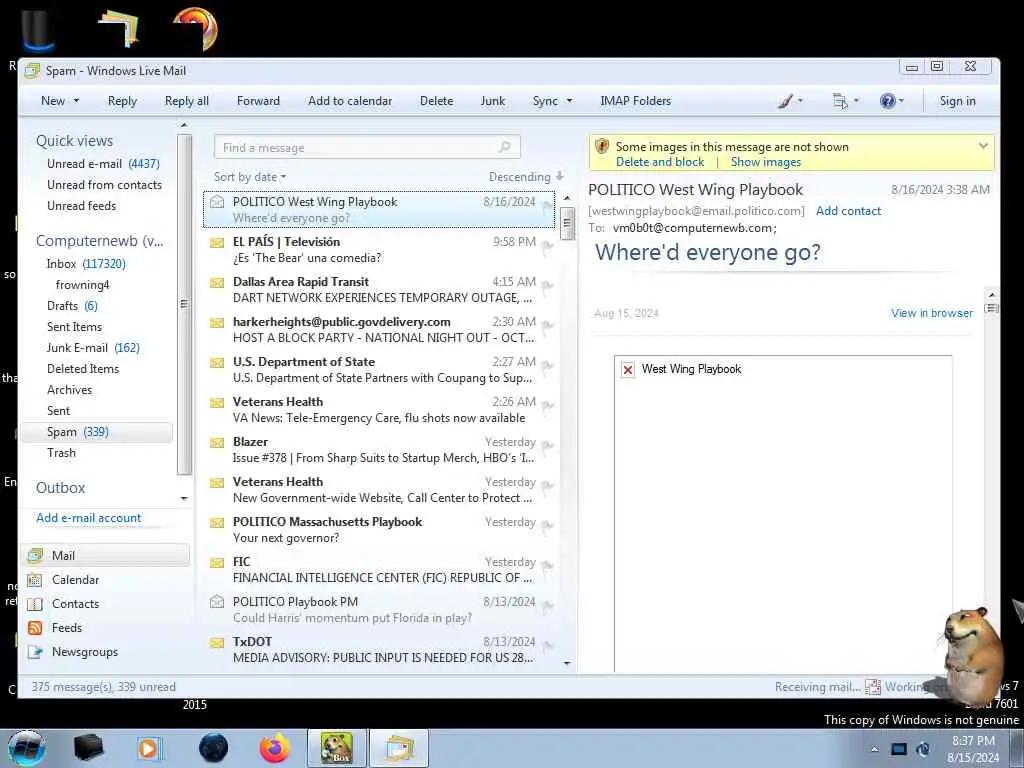
Task: Click the orange Feeds RSS icon
Action: click(x=35, y=628)
